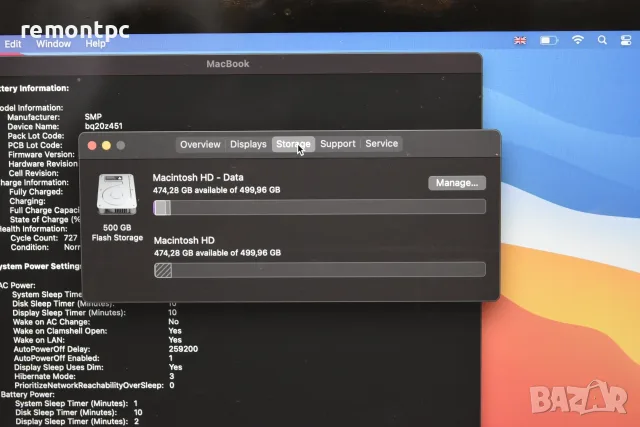The width and height of the screenshot is (640, 427).
Task: Open the Control Center icon
Action: pos(626,40)
